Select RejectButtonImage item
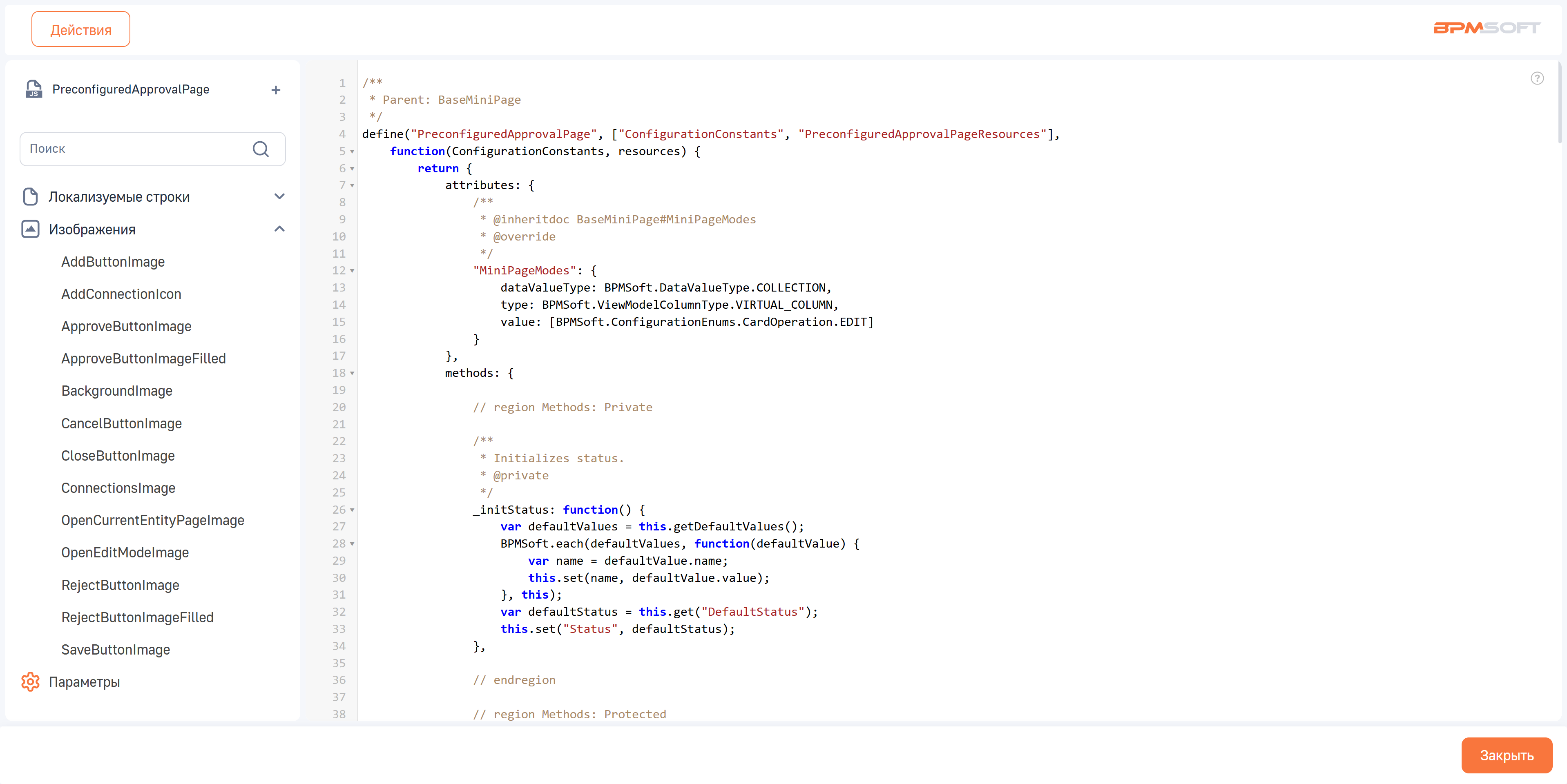Screen dimensions: 1567x784 click(x=121, y=585)
